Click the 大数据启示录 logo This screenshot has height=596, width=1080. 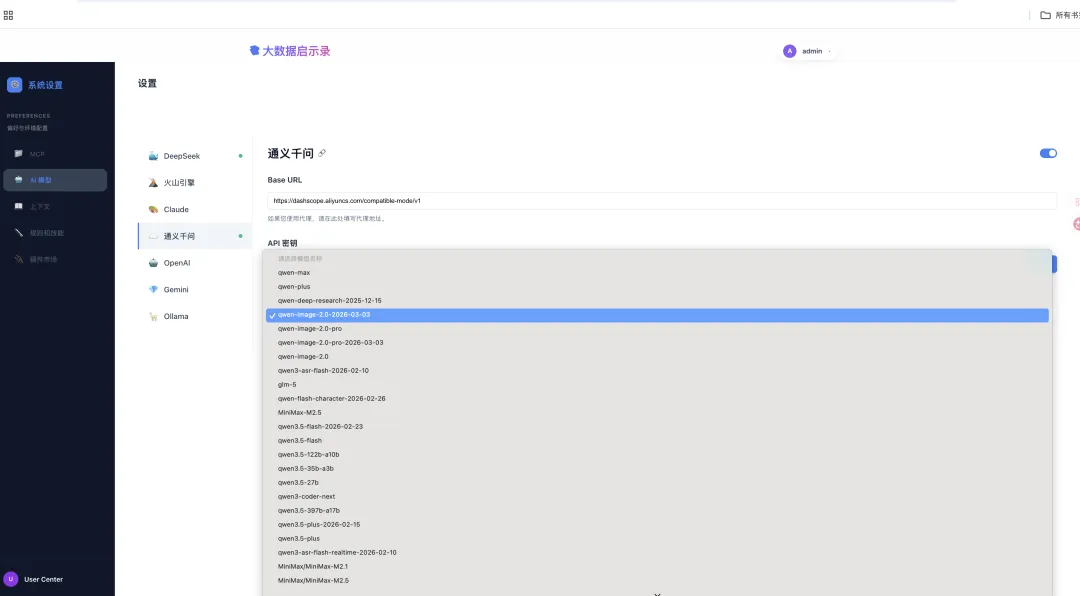[x=289, y=51]
